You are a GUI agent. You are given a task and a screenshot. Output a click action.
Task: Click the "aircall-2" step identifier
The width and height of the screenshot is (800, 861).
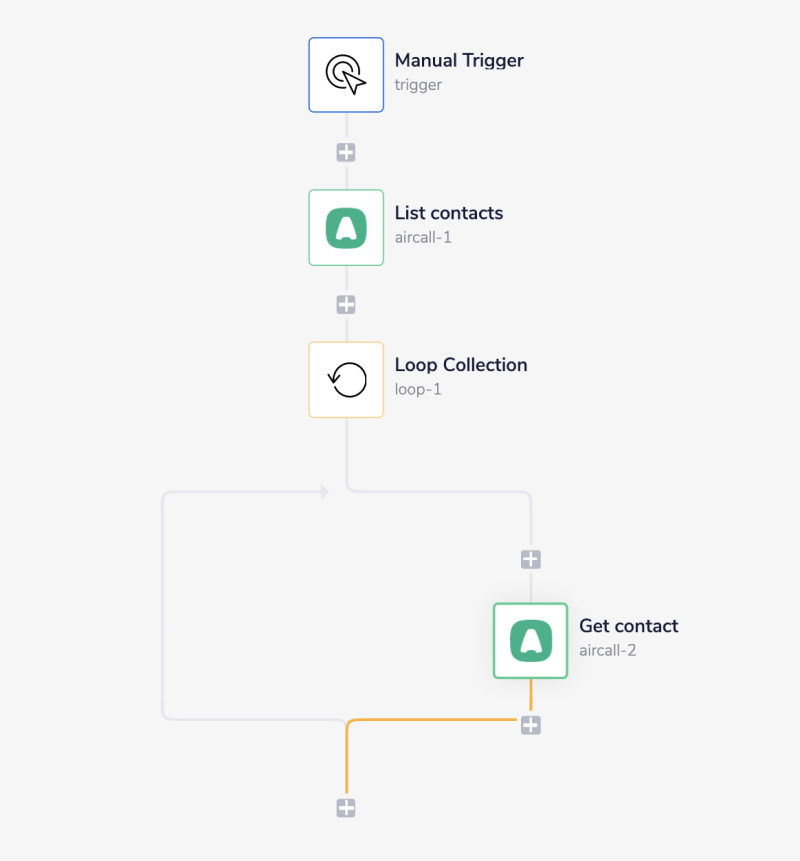[x=608, y=651]
